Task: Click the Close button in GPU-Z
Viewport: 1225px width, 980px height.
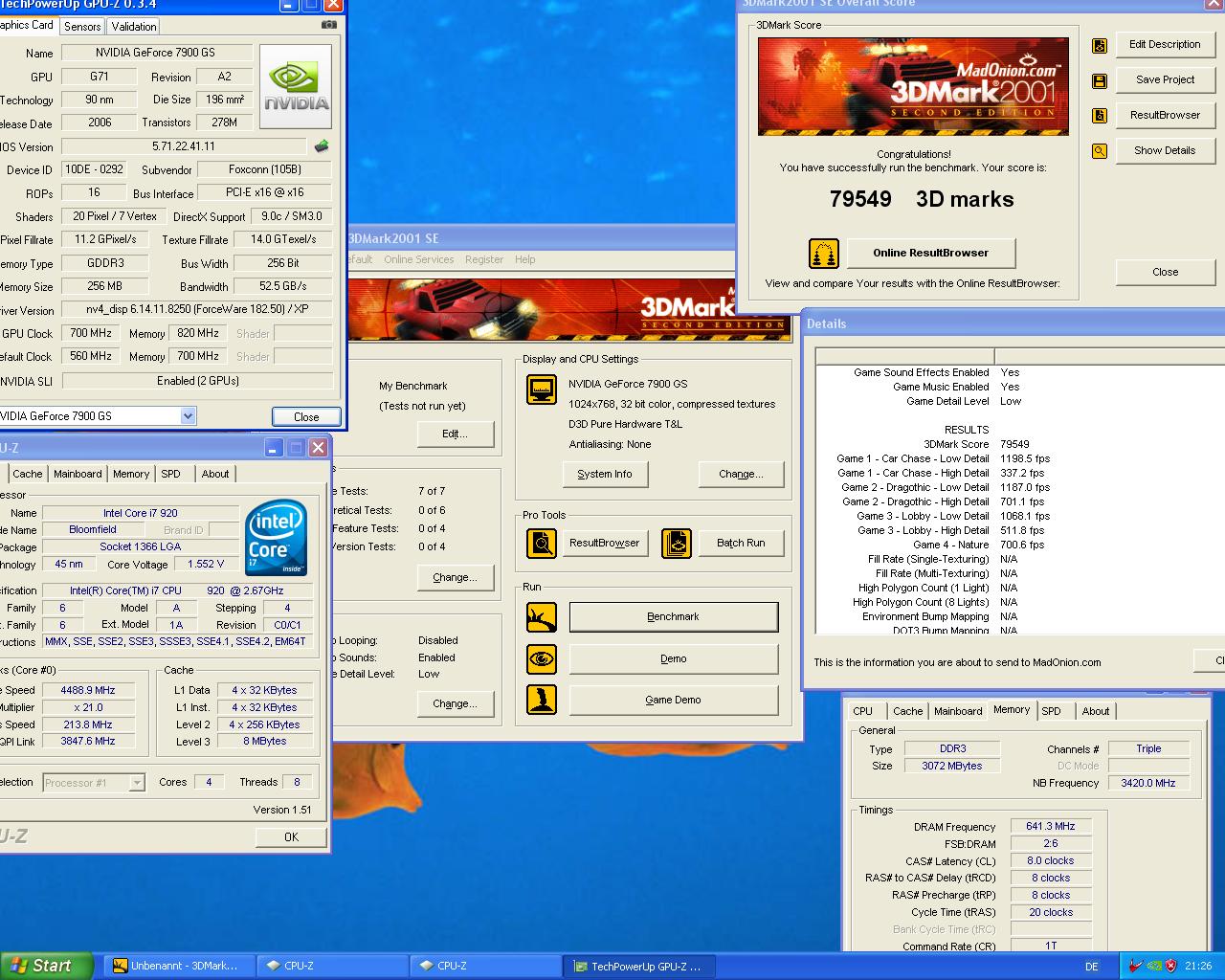Action: [x=306, y=417]
